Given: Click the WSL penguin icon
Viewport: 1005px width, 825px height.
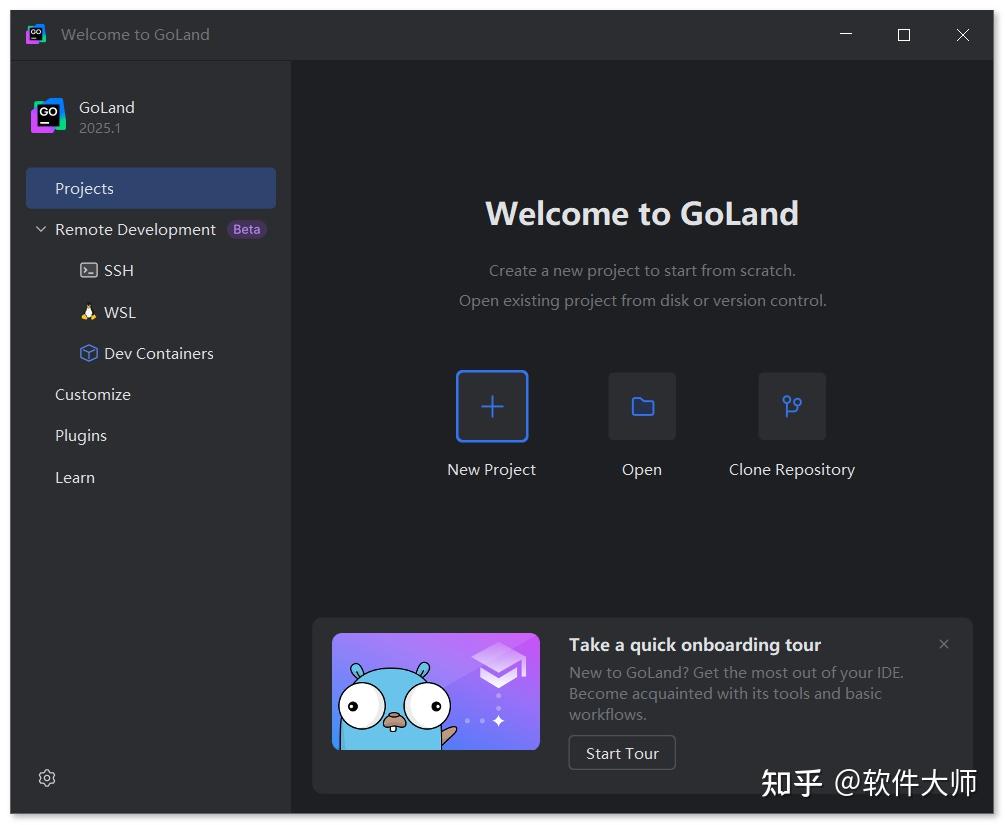Looking at the screenshot, I should [x=87, y=311].
